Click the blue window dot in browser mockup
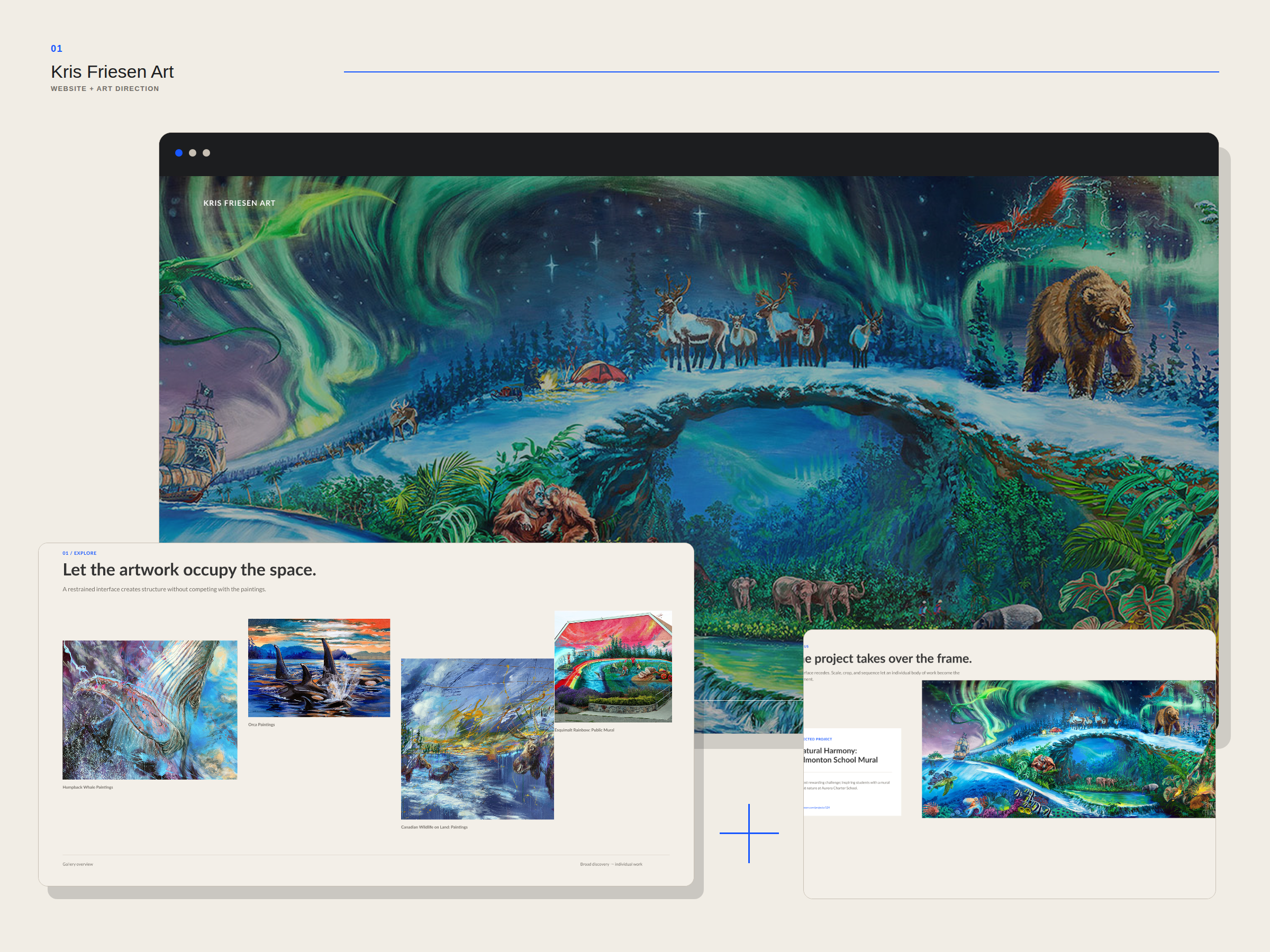The image size is (1270, 952). [x=179, y=153]
